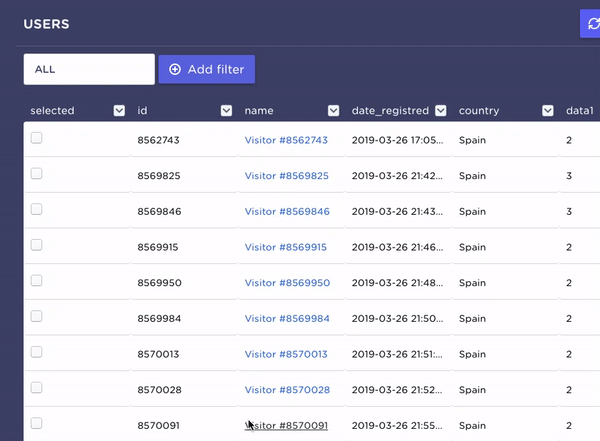Open the country column dropdown arrow
600x441 pixels.
548,111
